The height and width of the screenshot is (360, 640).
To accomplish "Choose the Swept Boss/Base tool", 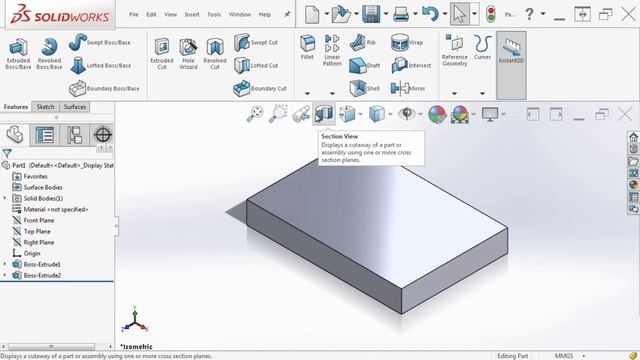I will tap(99, 42).
